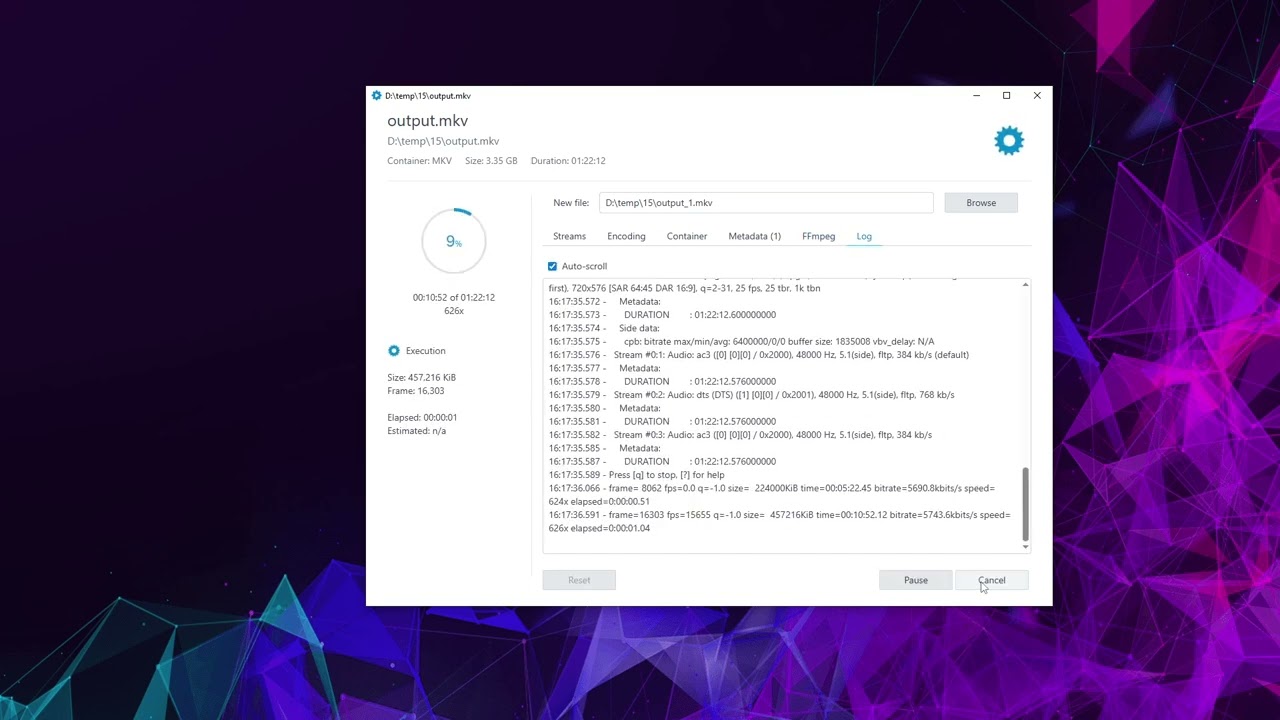Click the 'Estimated: n/a' status line
Viewport: 1280px width, 720px height.
click(x=416, y=431)
